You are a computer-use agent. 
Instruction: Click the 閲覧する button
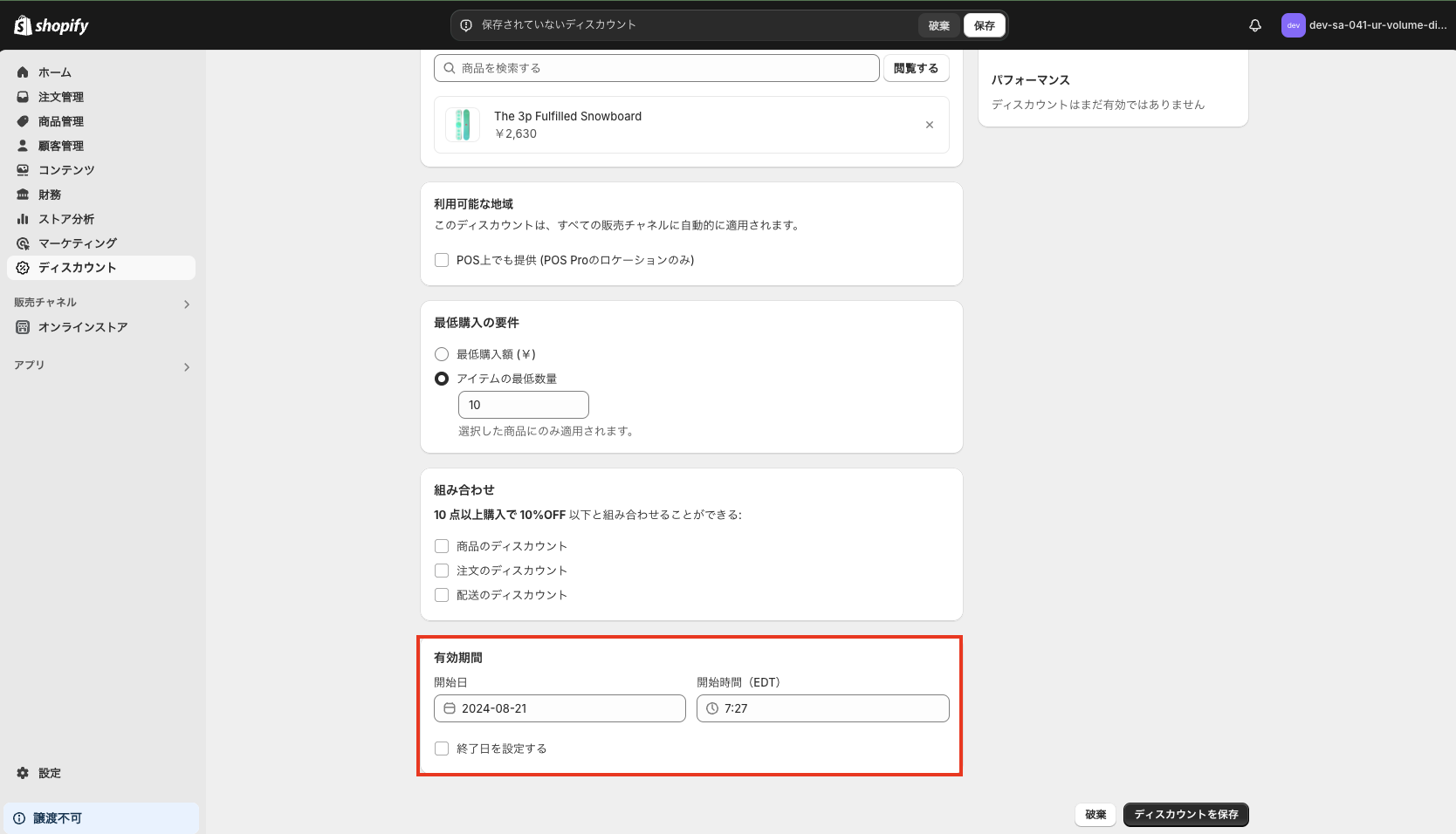point(916,67)
